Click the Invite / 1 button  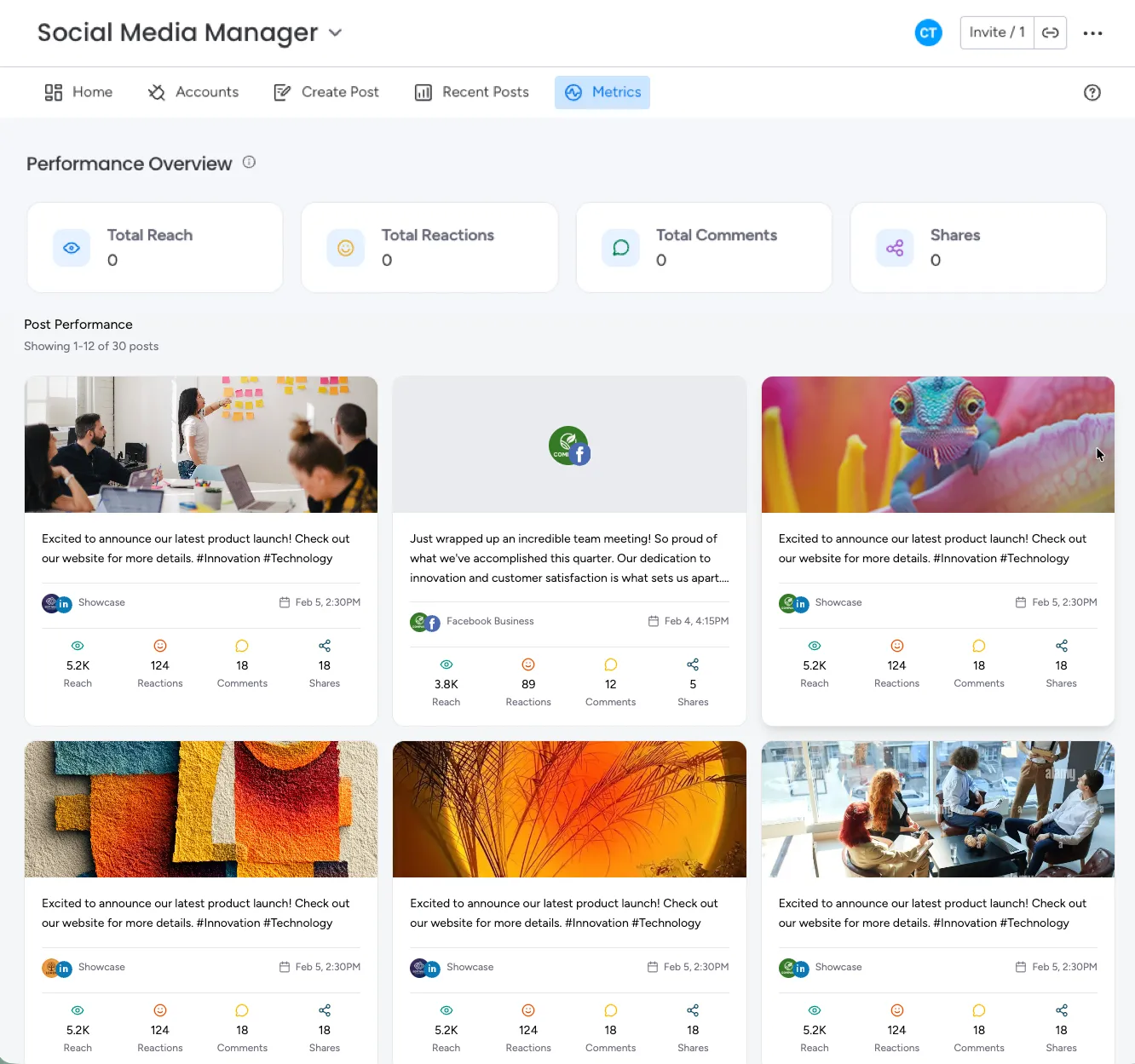pyautogui.click(x=997, y=32)
